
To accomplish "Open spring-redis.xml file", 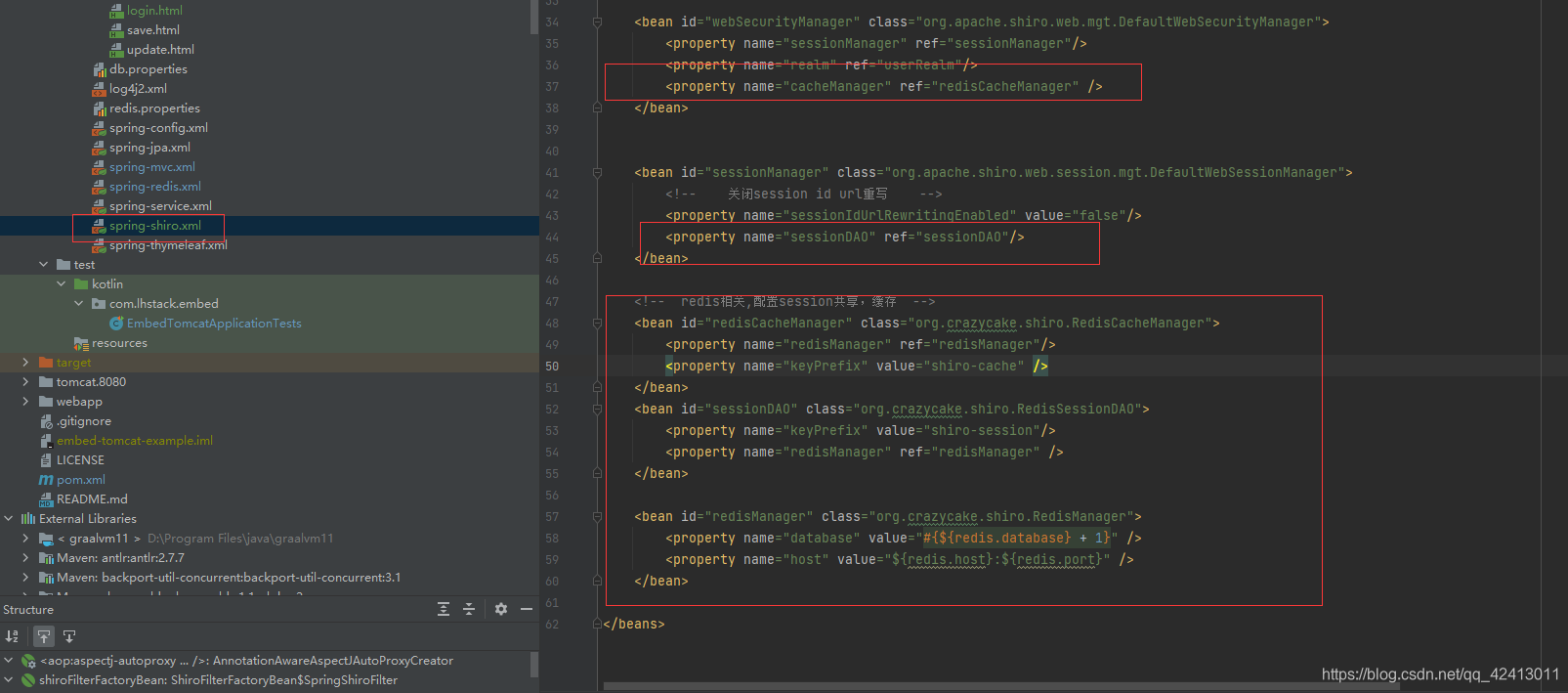I will pyautogui.click(x=155, y=187).
